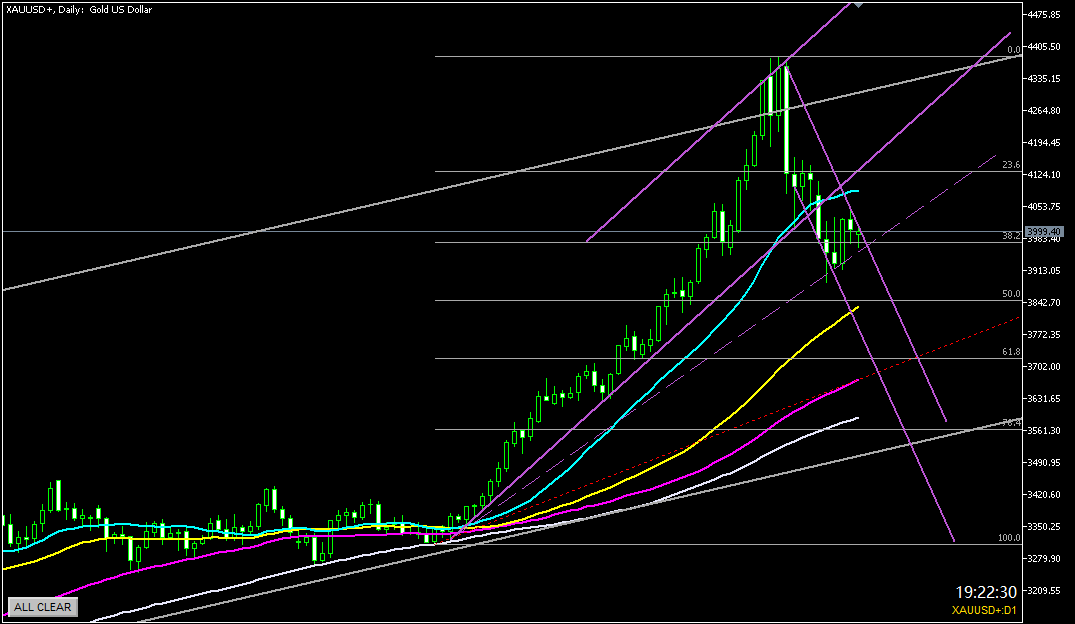Select the 100.0 Fibonacci level label
This screenshot has height=624, width=1075.
coord(1008,537)
